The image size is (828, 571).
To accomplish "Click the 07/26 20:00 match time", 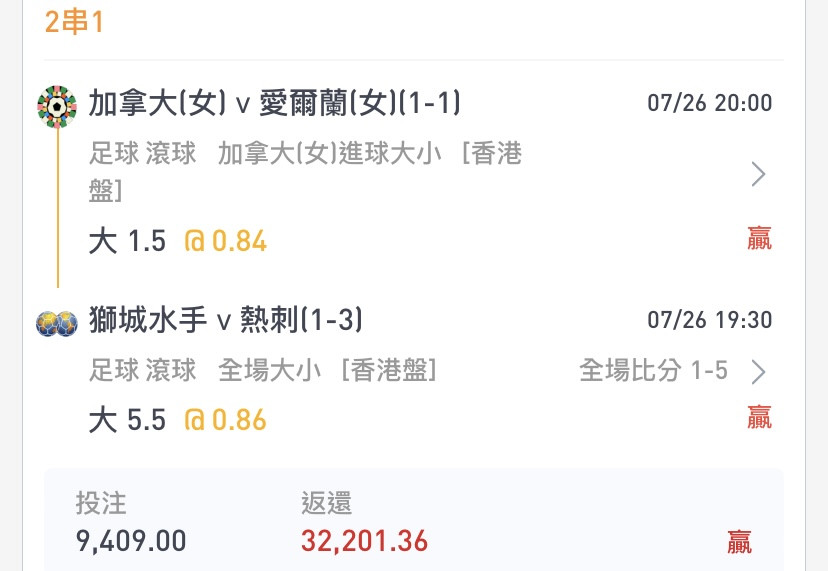I will pos(709,104).
